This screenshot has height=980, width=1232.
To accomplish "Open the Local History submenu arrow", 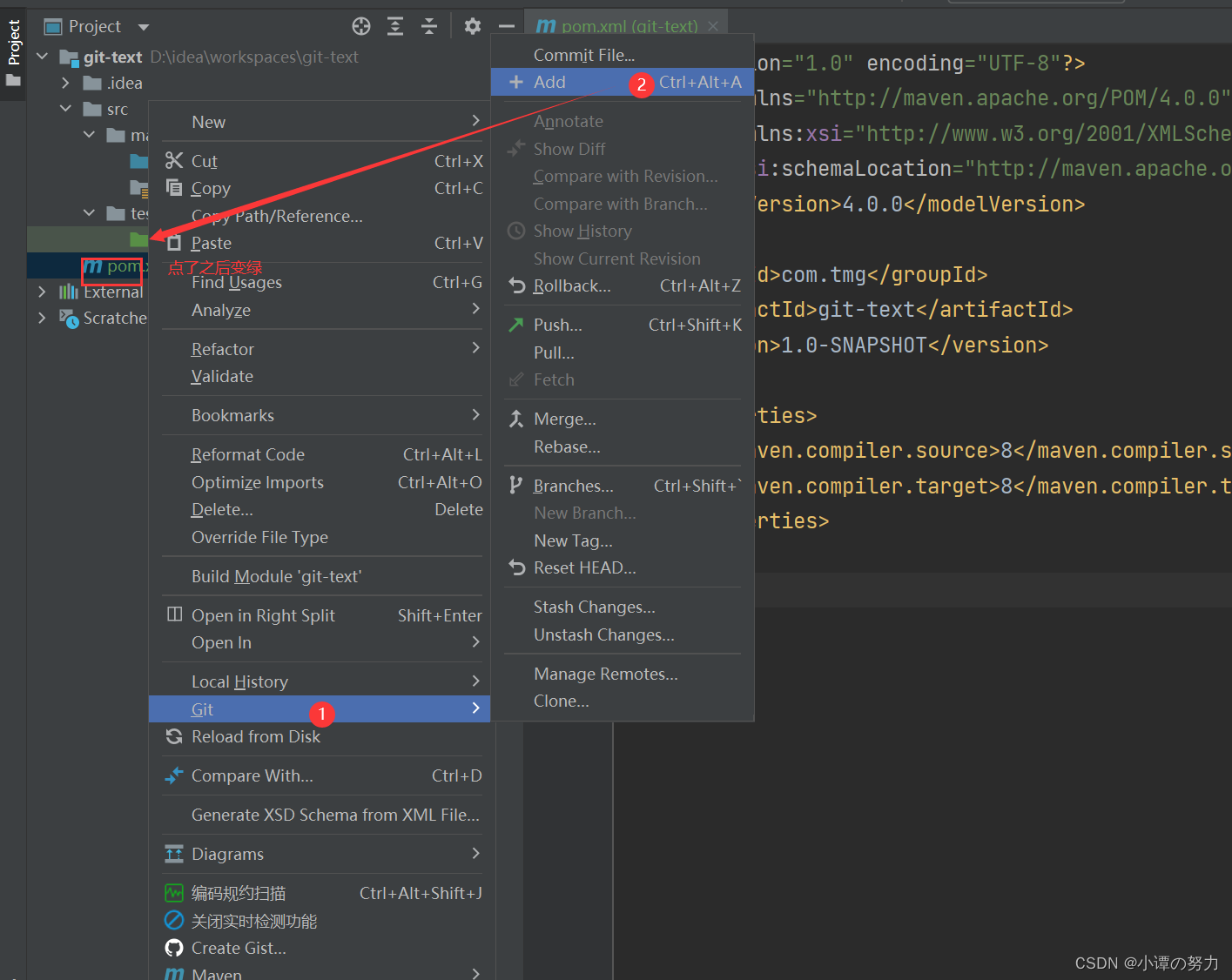I will pyautogui.click(x=475, y=681).
